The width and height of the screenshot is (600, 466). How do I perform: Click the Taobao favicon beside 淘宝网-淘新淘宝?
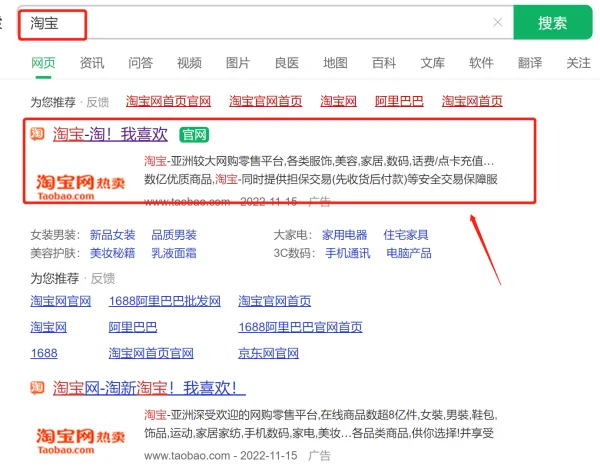click(x=37, y=388)
